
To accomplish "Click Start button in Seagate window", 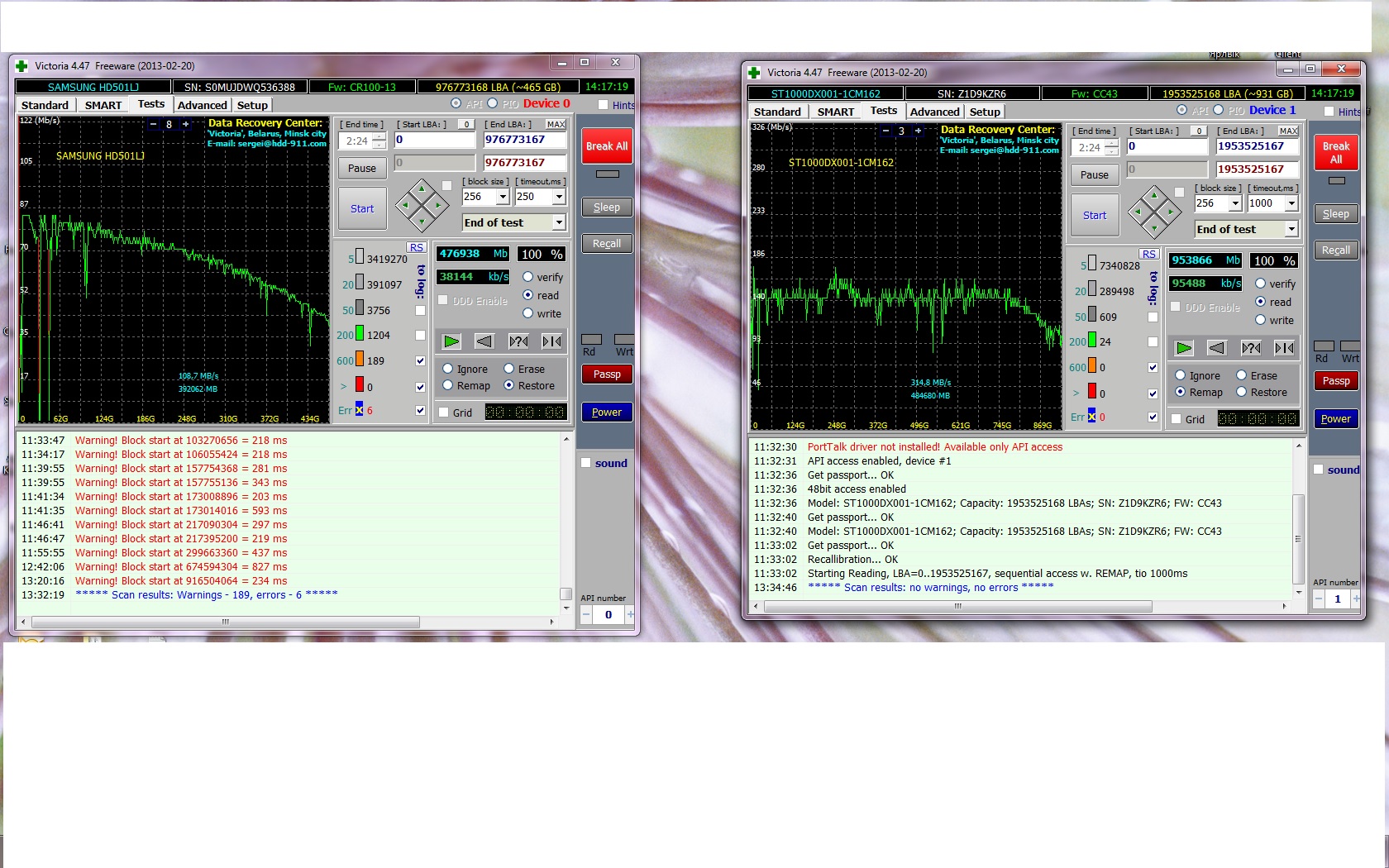I will click(x=1095, y=216).
